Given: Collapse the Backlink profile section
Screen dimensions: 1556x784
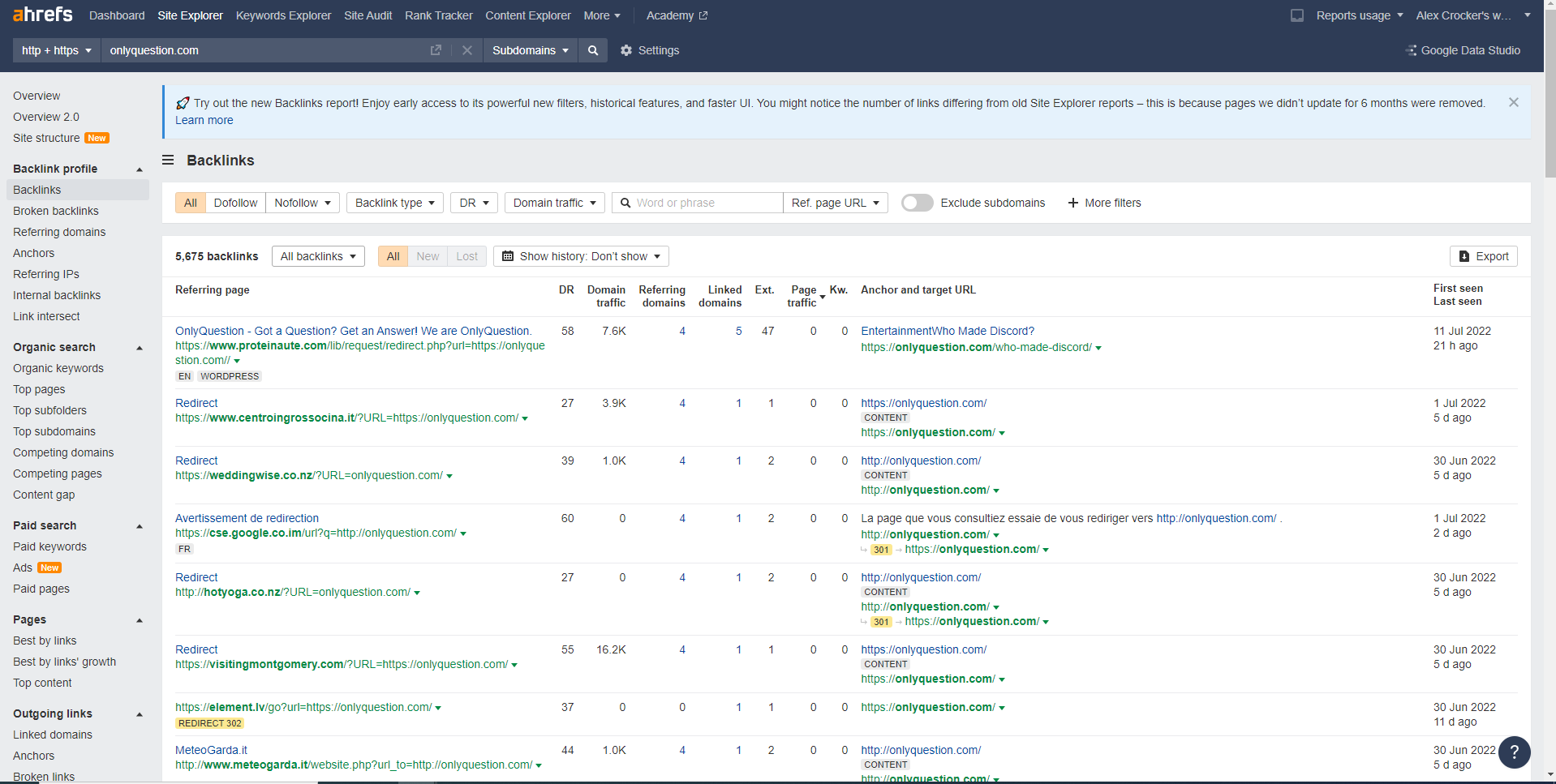Looking at the screenshot, I should pyautogui.click(x=140, y=169).
